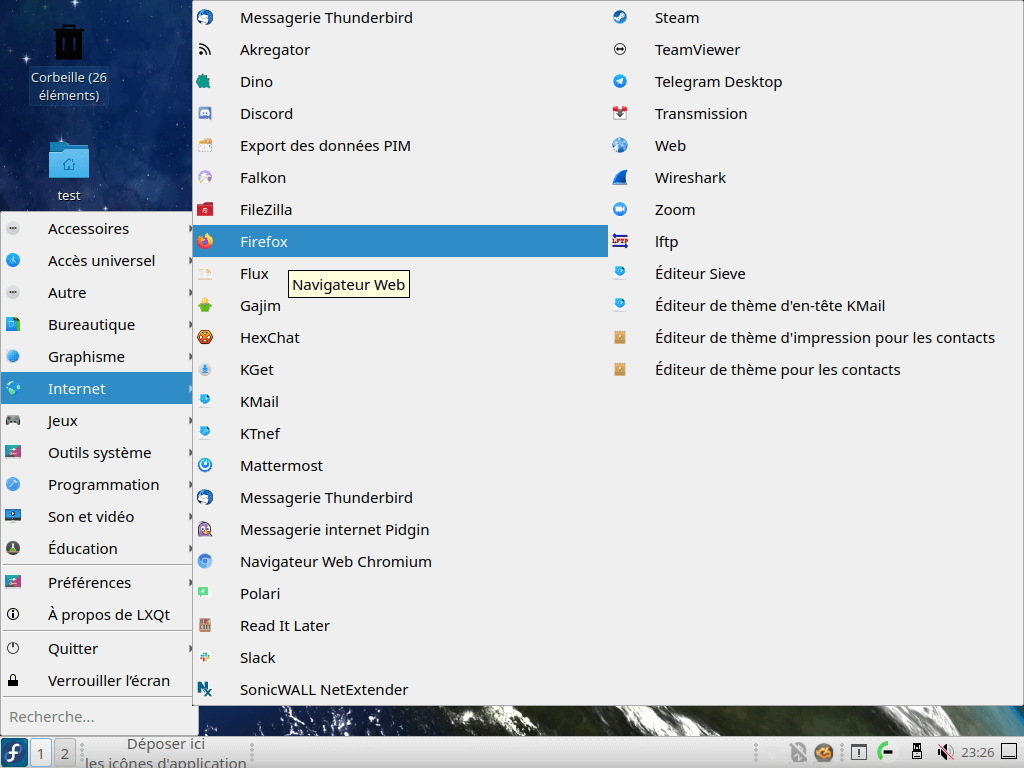Toggle the muted volume tray icon

tap(945, 752)
